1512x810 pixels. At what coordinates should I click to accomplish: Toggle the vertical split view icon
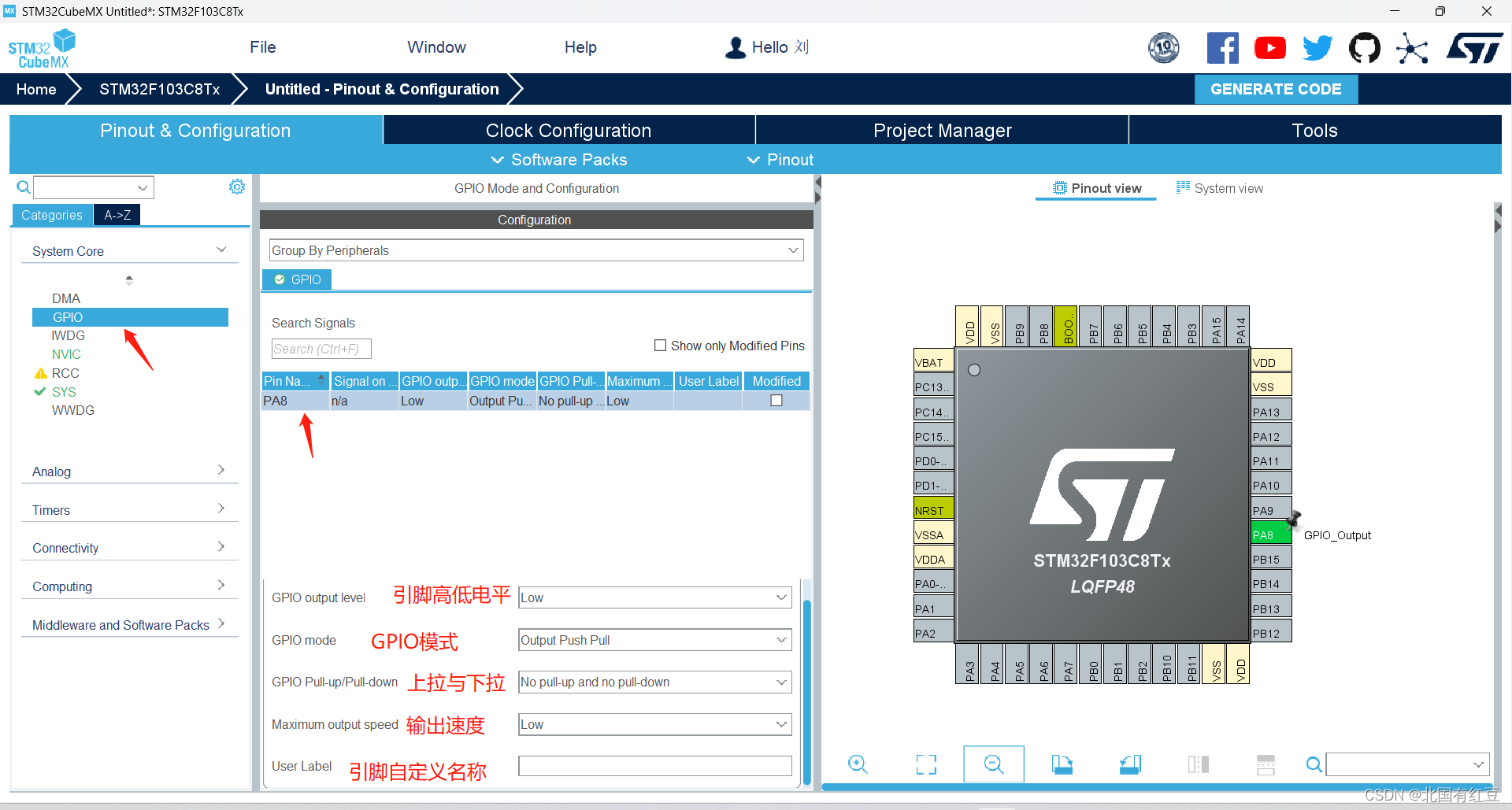click(x=1198, y=764)
